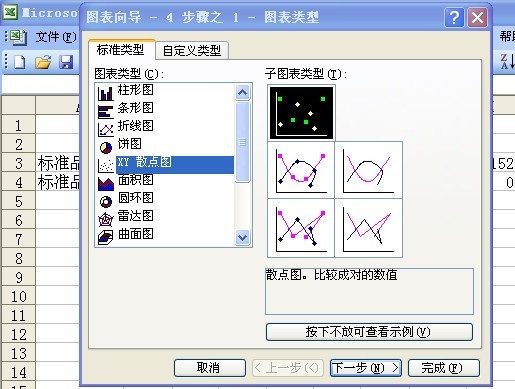Select the pie chart (饼图) icon

pyautogui.click(x=106, y=147)
